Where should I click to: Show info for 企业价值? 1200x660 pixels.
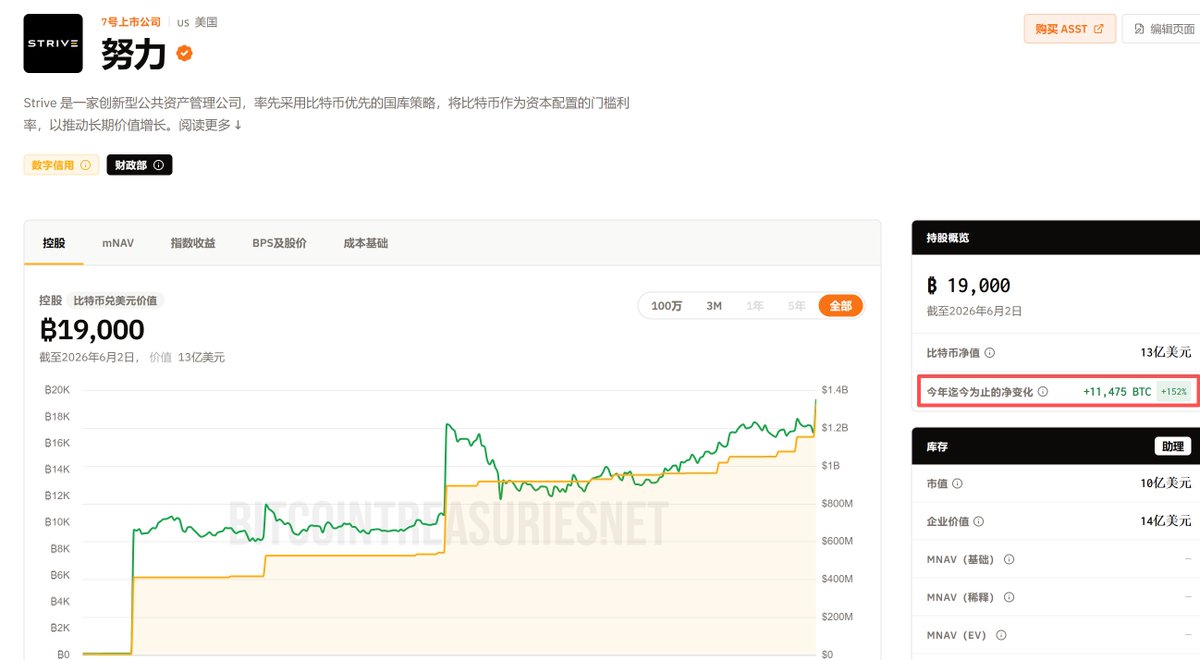(x=978, y=522)
